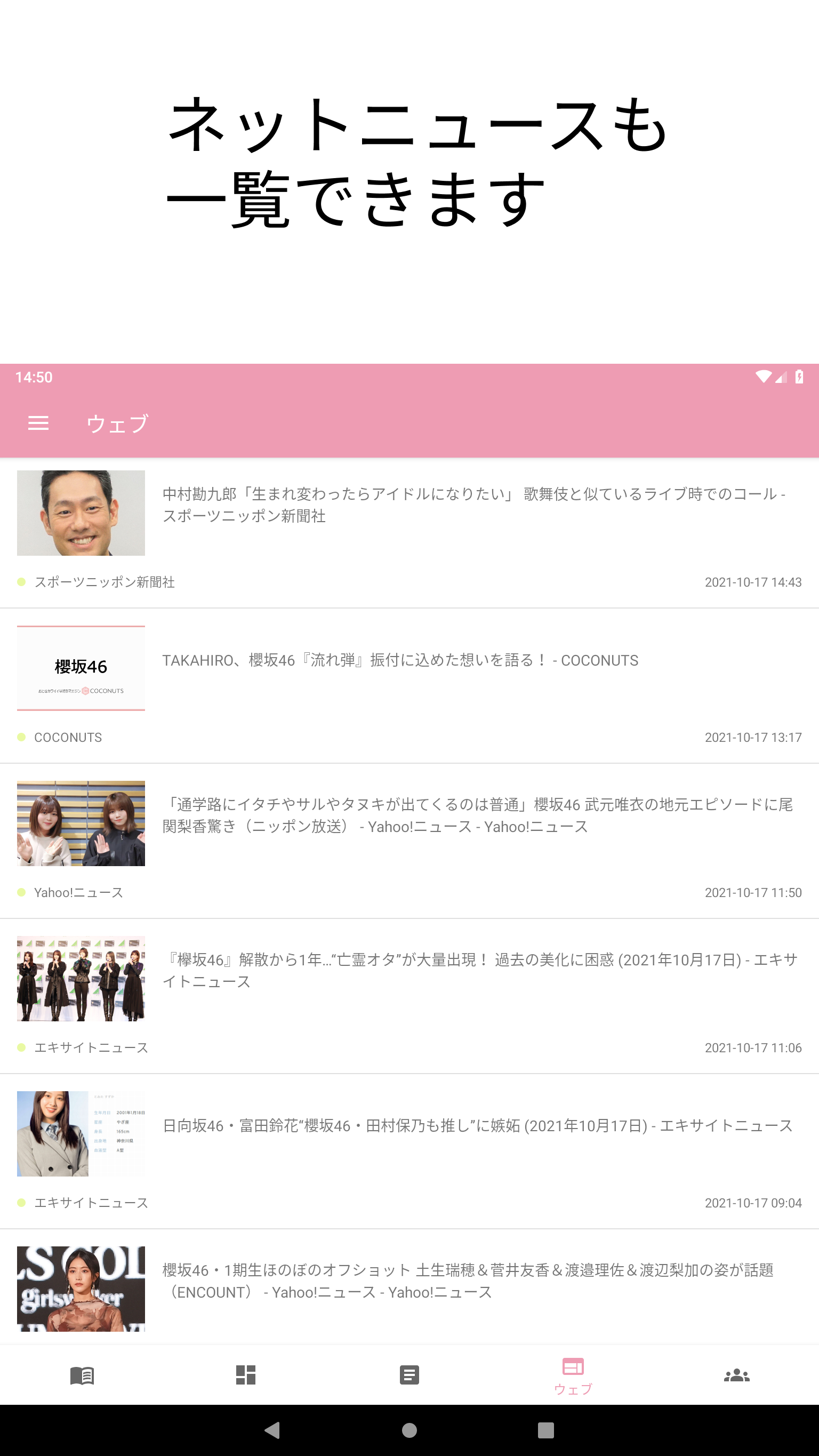The width and height of the screenshot is (819, 1456).
Task: Open the 欅坂46 解散から1年 headline
Action: (x=480, y=971)
